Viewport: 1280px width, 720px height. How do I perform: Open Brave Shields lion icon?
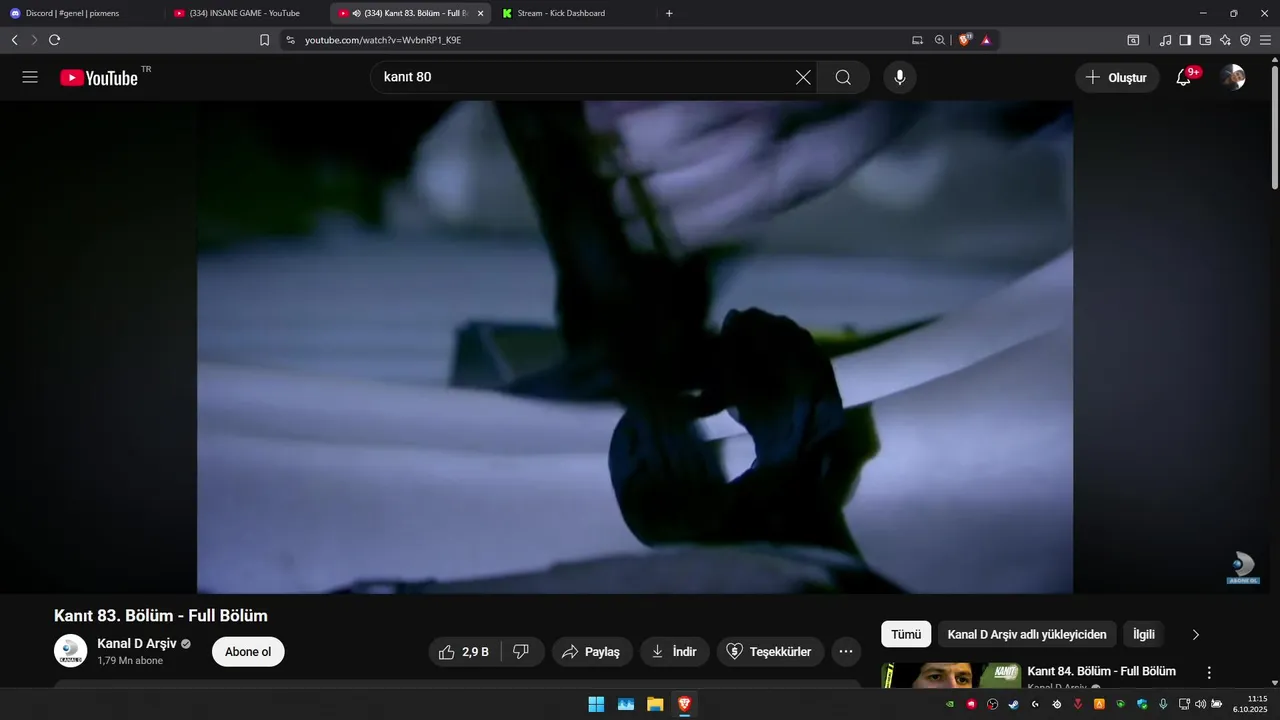(x=965, y=40)
